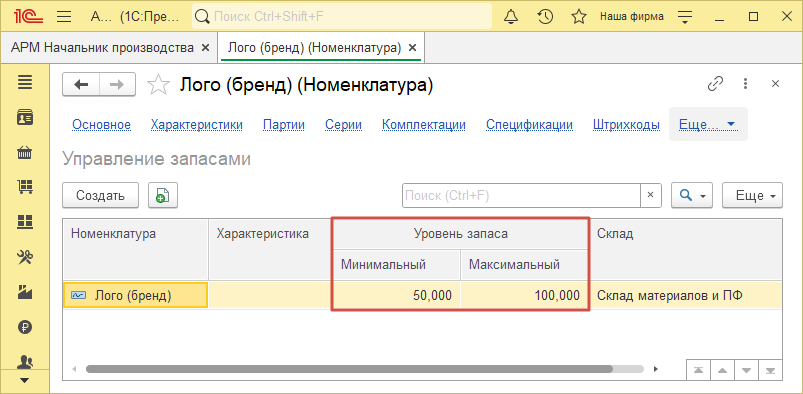Open service settings lines icon in title bar

coord(685,17)
